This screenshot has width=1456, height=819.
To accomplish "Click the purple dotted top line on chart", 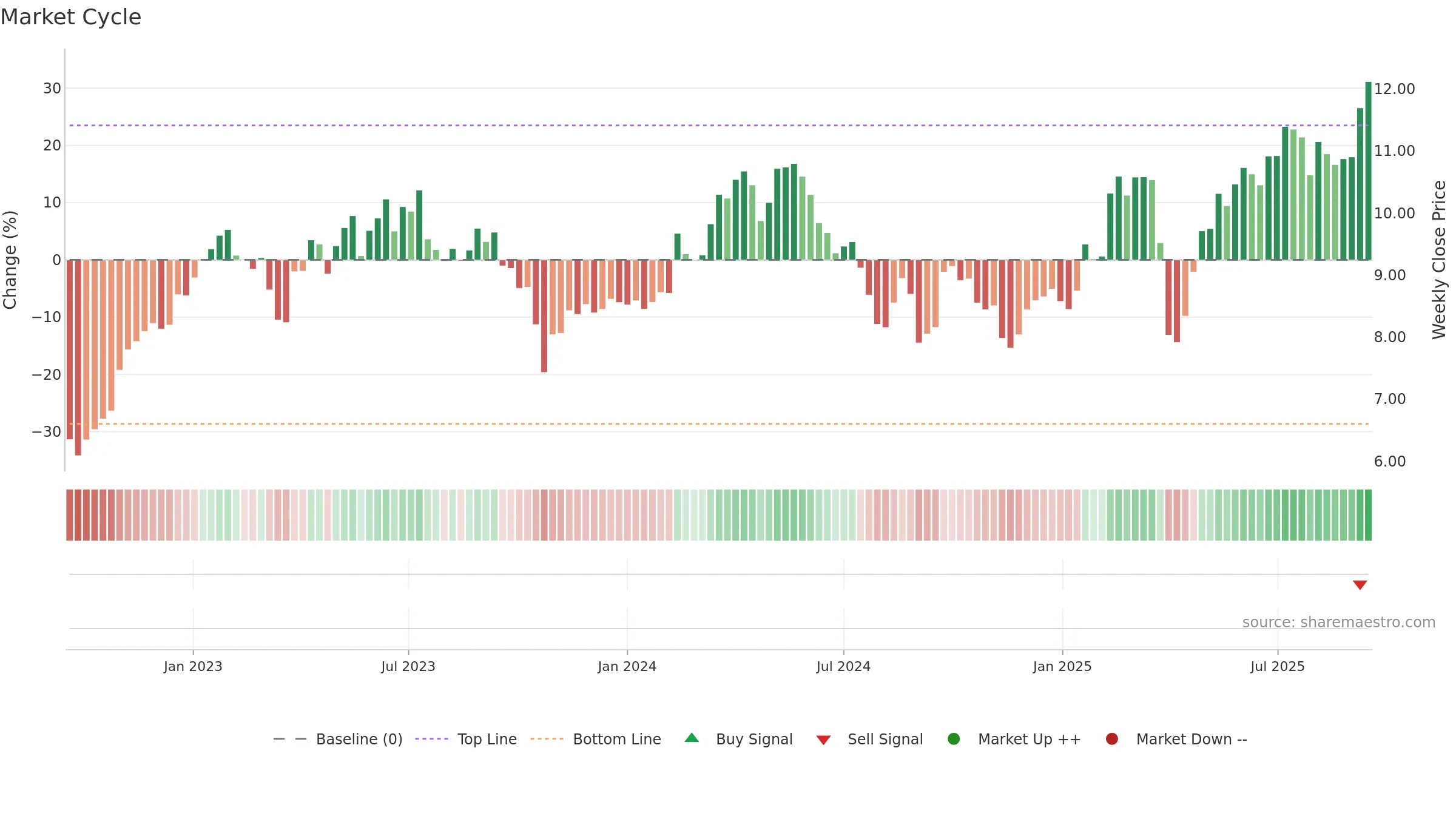I will click(x=719, y=126).
